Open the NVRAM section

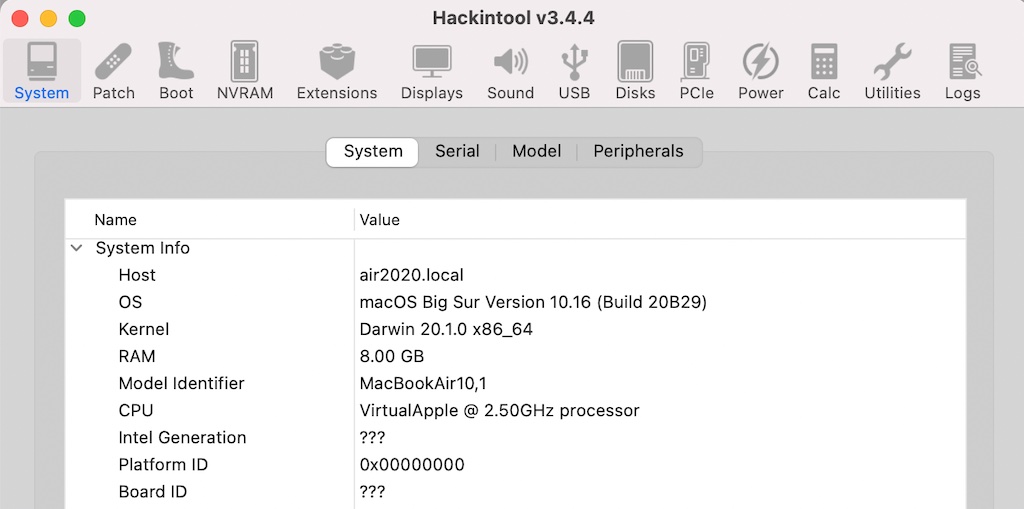[x=245, y=71]
